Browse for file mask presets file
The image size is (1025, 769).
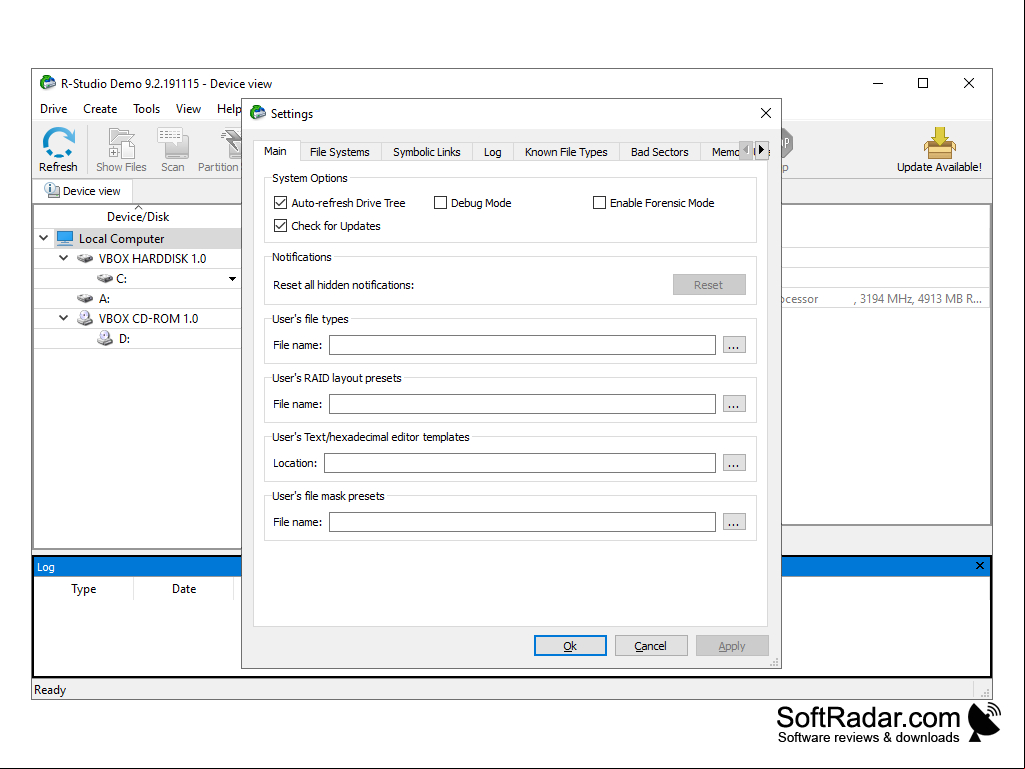pos(734,522)
